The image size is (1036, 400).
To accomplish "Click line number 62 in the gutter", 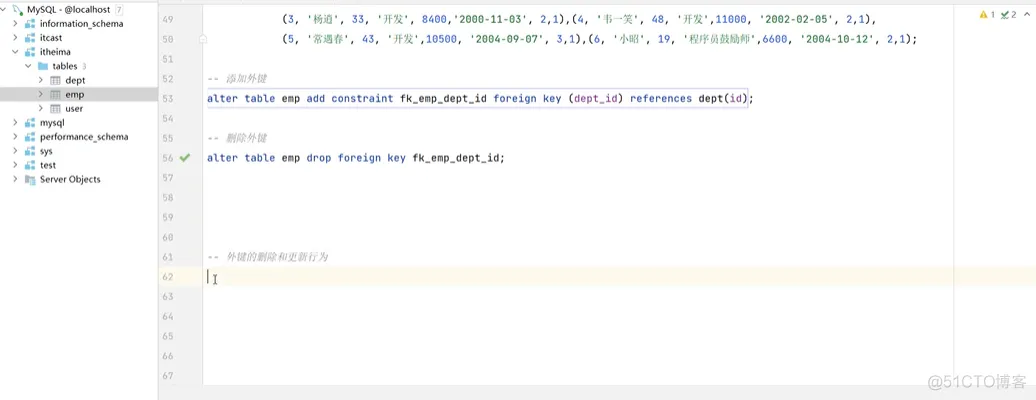I will point(167,276).
